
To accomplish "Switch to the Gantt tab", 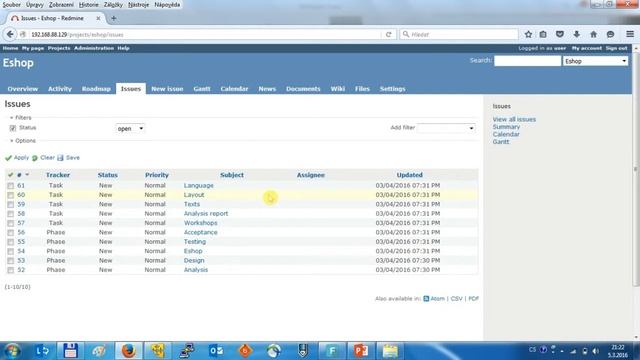I will [202, 89].
